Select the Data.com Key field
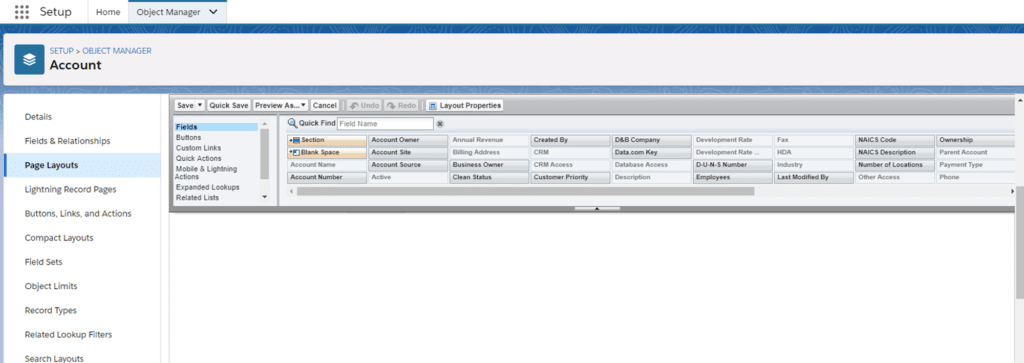The height and width of the screenshot is (363, 1024). coord(651,152)
